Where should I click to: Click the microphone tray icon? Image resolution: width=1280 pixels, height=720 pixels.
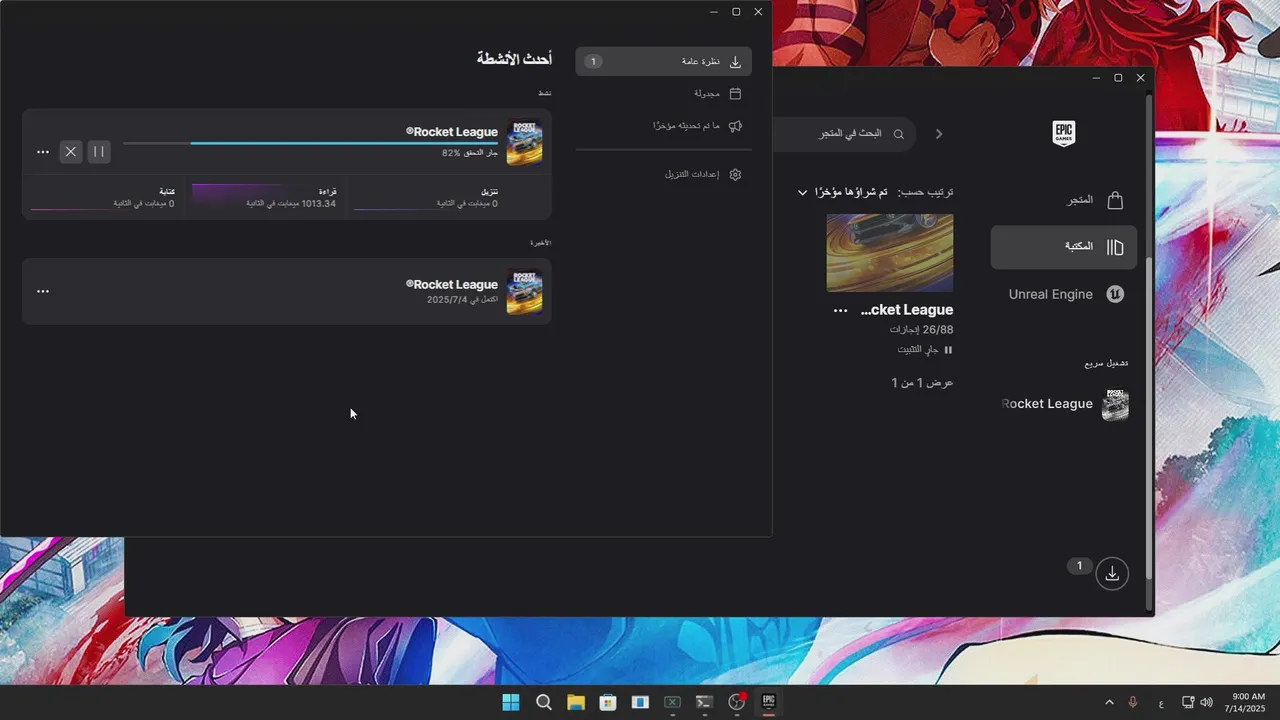(x=1133, y=702)
